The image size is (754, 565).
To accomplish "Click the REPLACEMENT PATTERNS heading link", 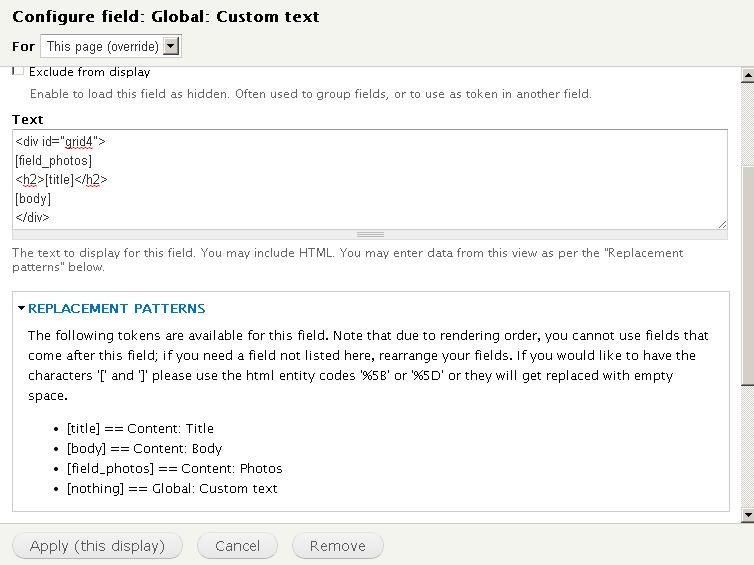I will pyautogui.click(x=116, y=308).
